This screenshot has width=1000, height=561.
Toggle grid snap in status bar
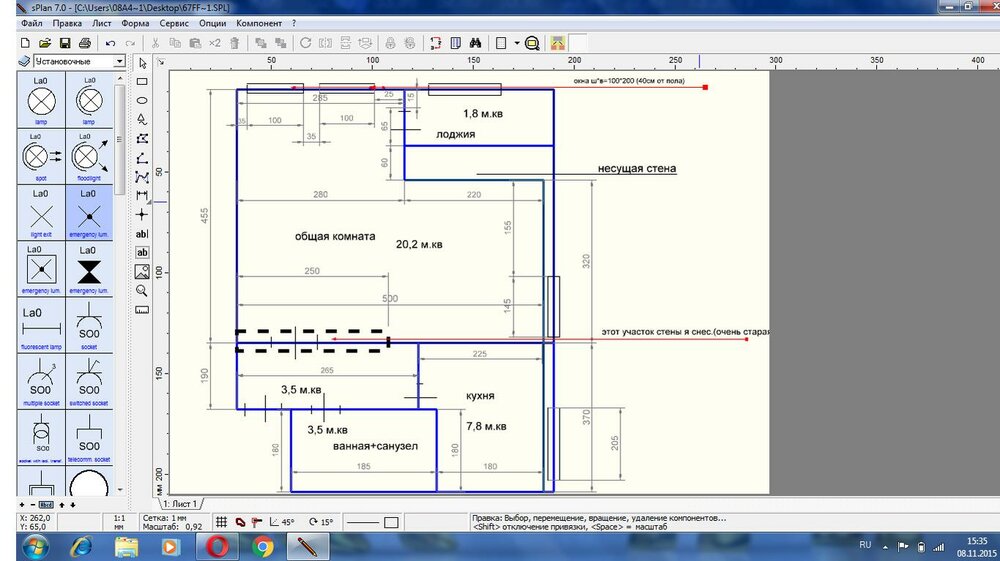click(x=223, y=522)
